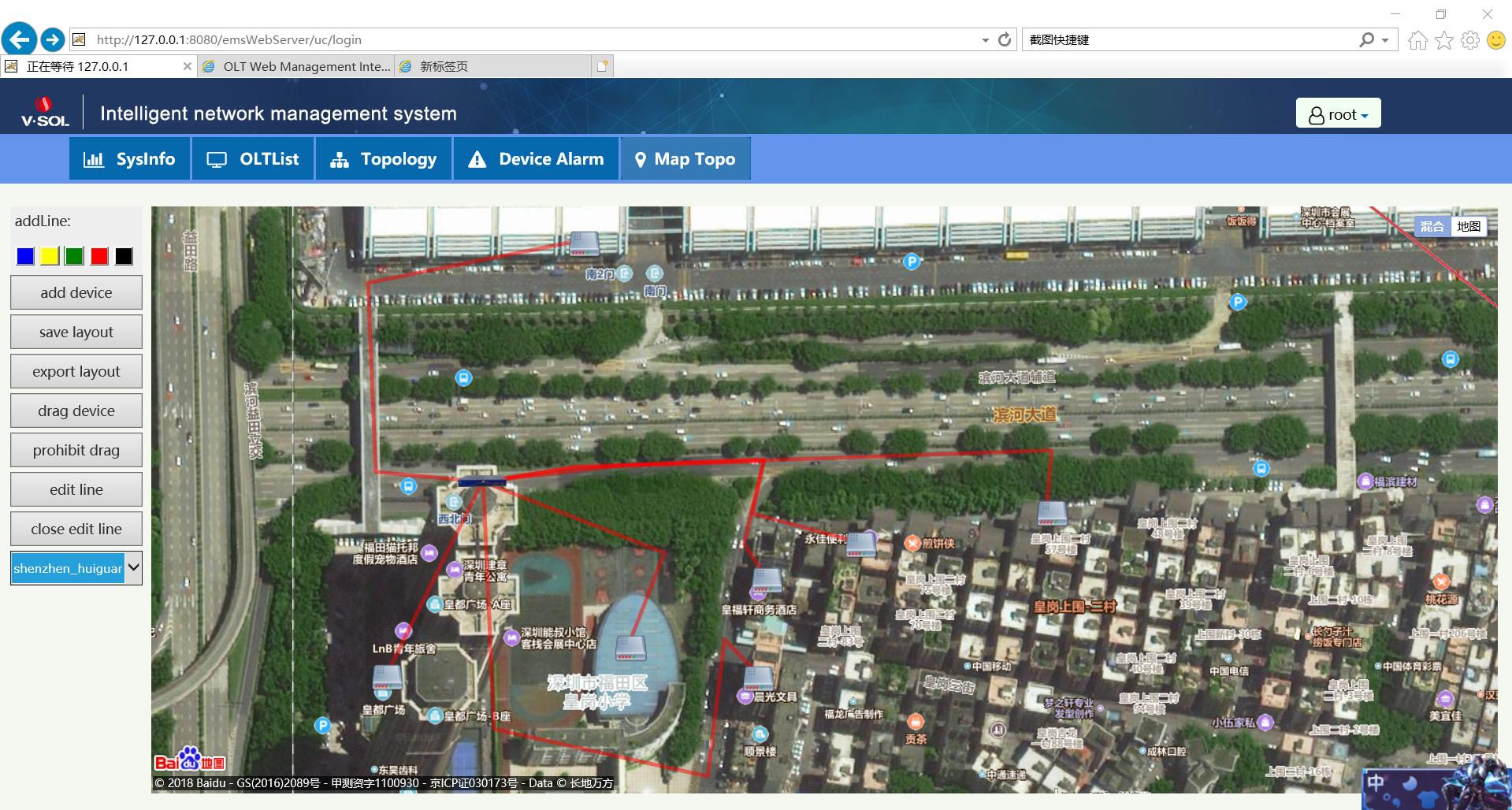Expand the address bar history dropdown
The image size is (1512, 810).
985,40
